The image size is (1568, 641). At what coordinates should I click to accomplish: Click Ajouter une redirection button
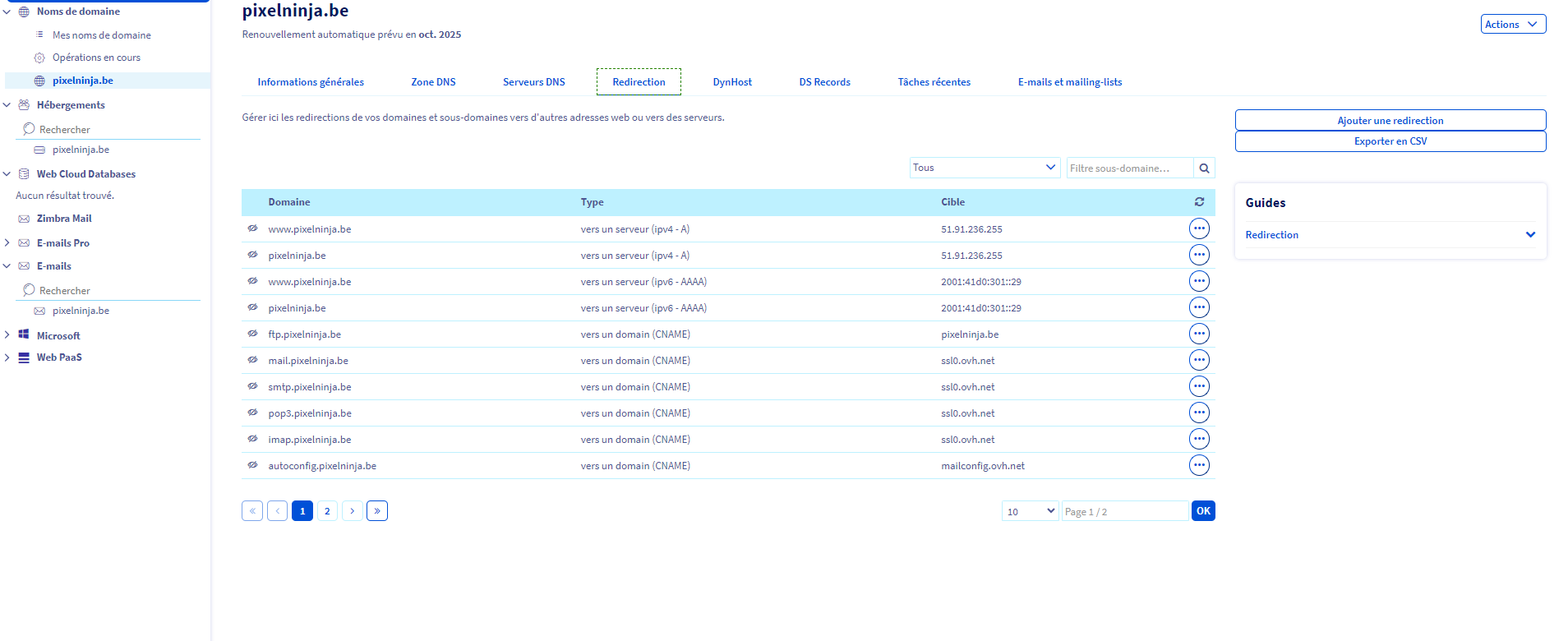click(x=1390, y=121)
